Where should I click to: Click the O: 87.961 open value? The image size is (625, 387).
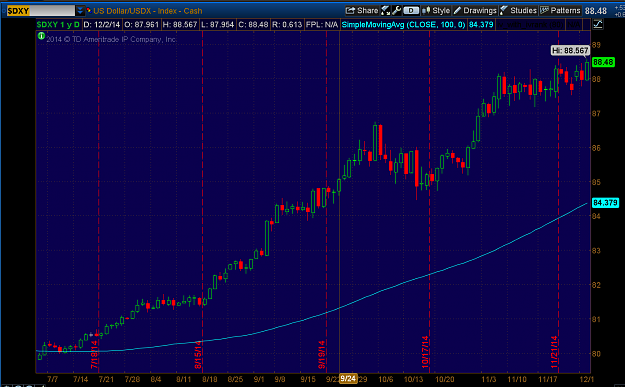pos(142,25)
